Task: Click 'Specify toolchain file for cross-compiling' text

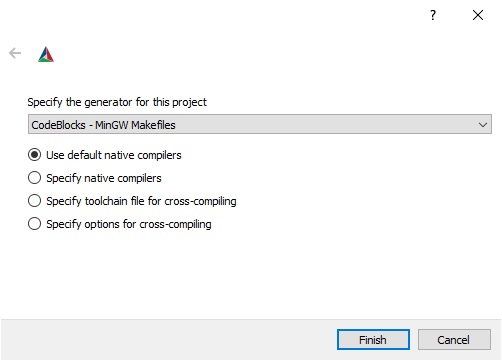Action: (x=141, y=201)
